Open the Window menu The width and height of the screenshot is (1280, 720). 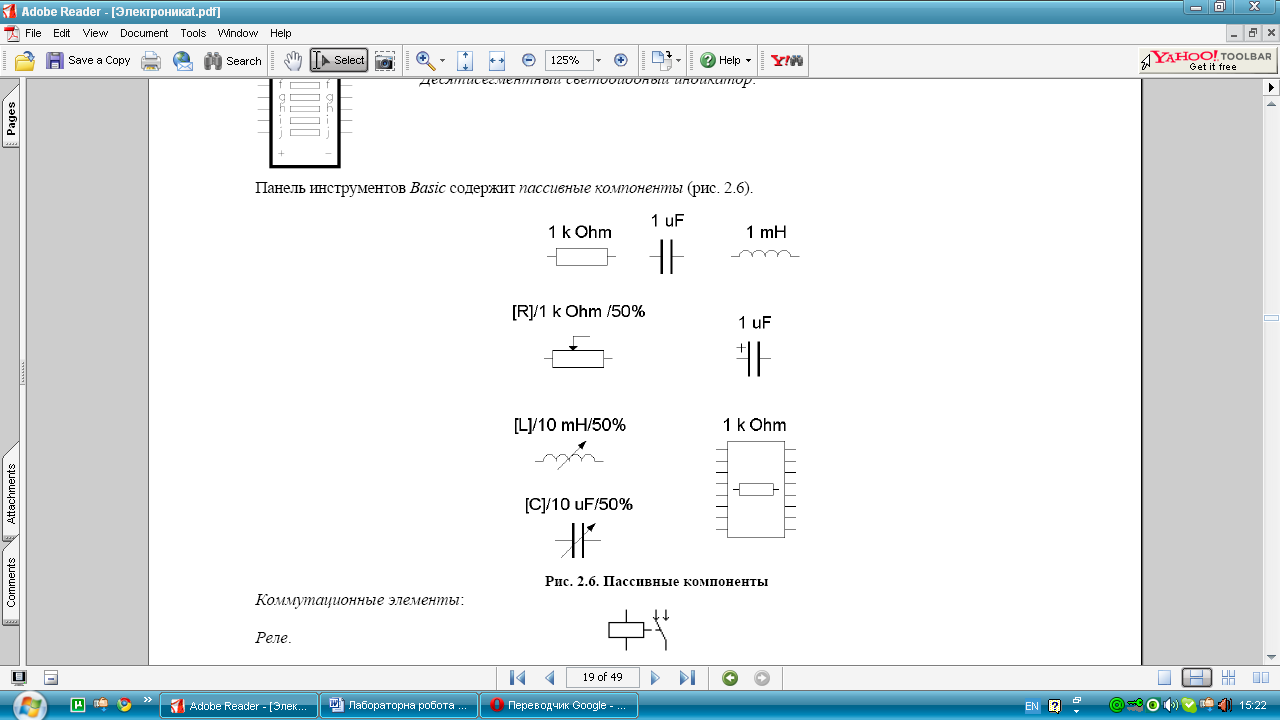point(238,33)
